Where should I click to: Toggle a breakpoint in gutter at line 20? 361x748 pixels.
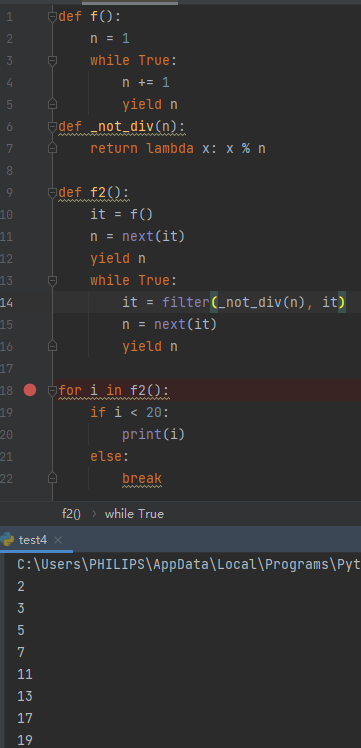[30, 435]
